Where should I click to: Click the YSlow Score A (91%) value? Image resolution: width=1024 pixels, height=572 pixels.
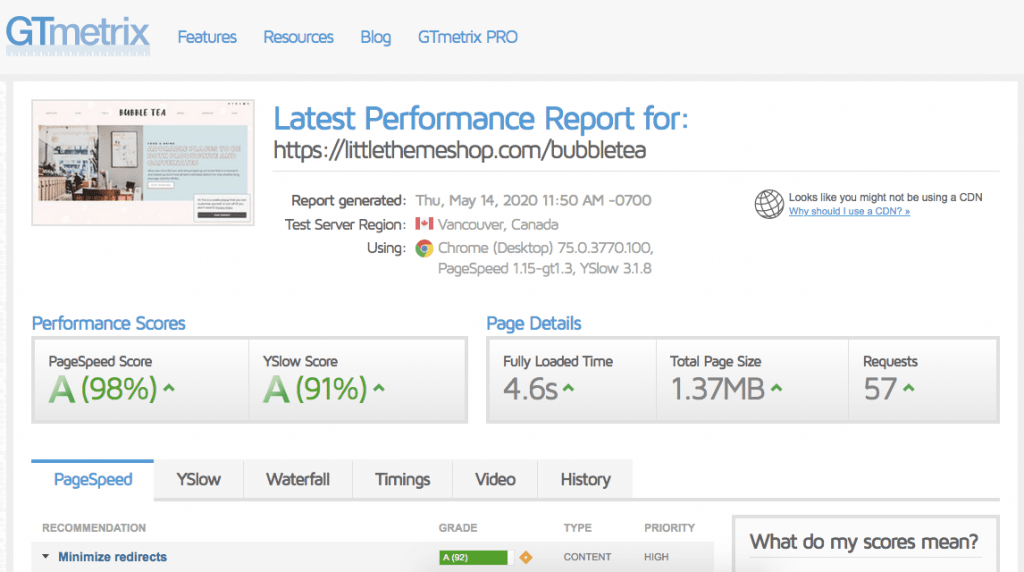pyautogui.click(x=315, y=389)
